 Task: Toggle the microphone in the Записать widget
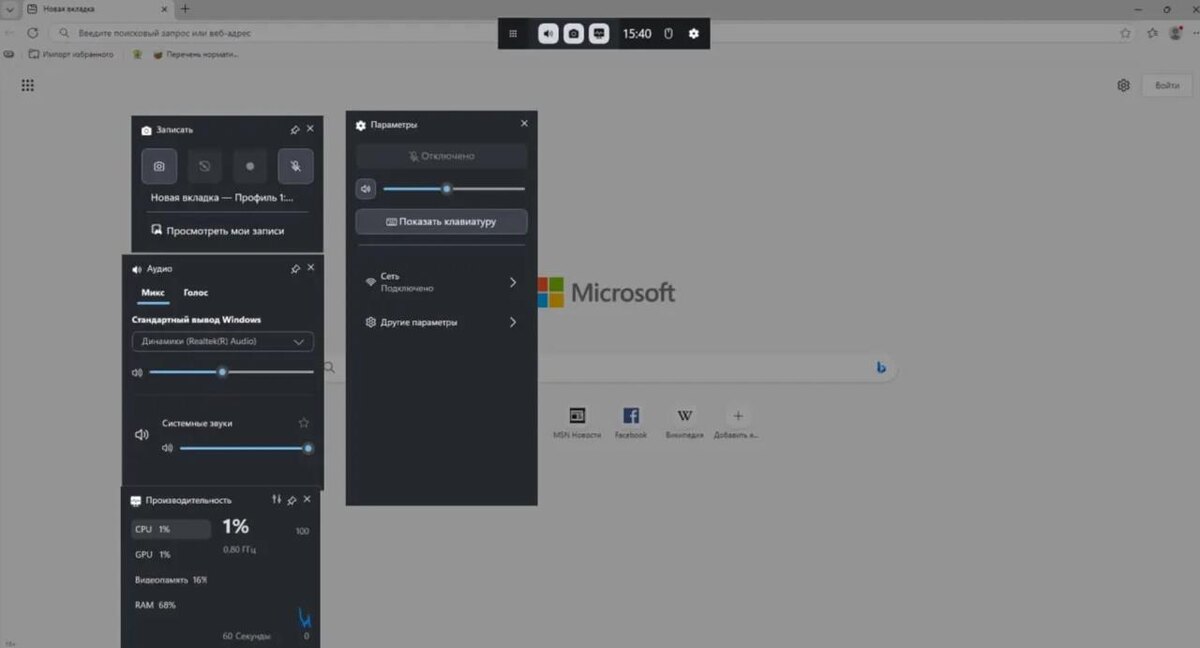click(295, 166)
